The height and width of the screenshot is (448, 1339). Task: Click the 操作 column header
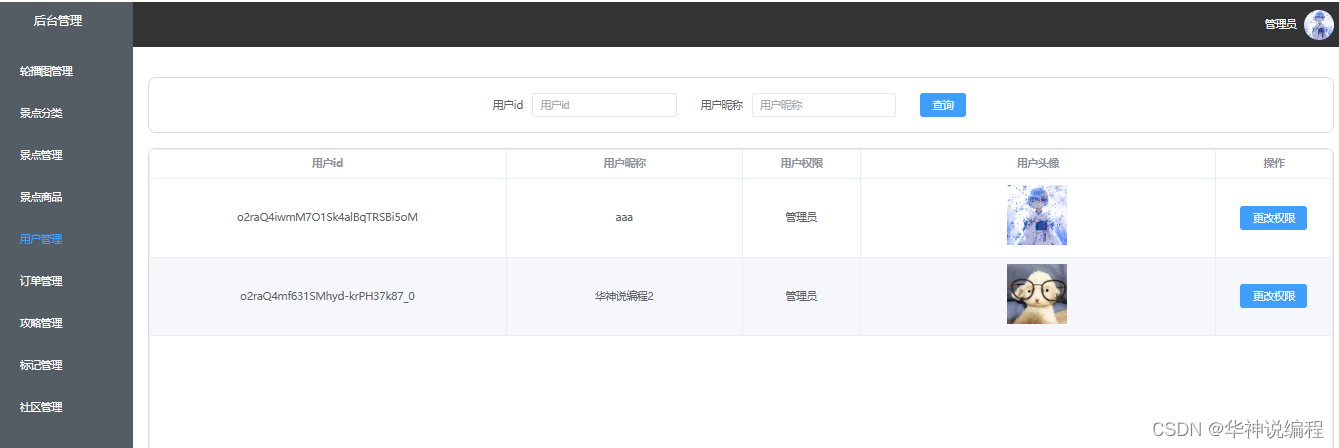point(1274,163)
